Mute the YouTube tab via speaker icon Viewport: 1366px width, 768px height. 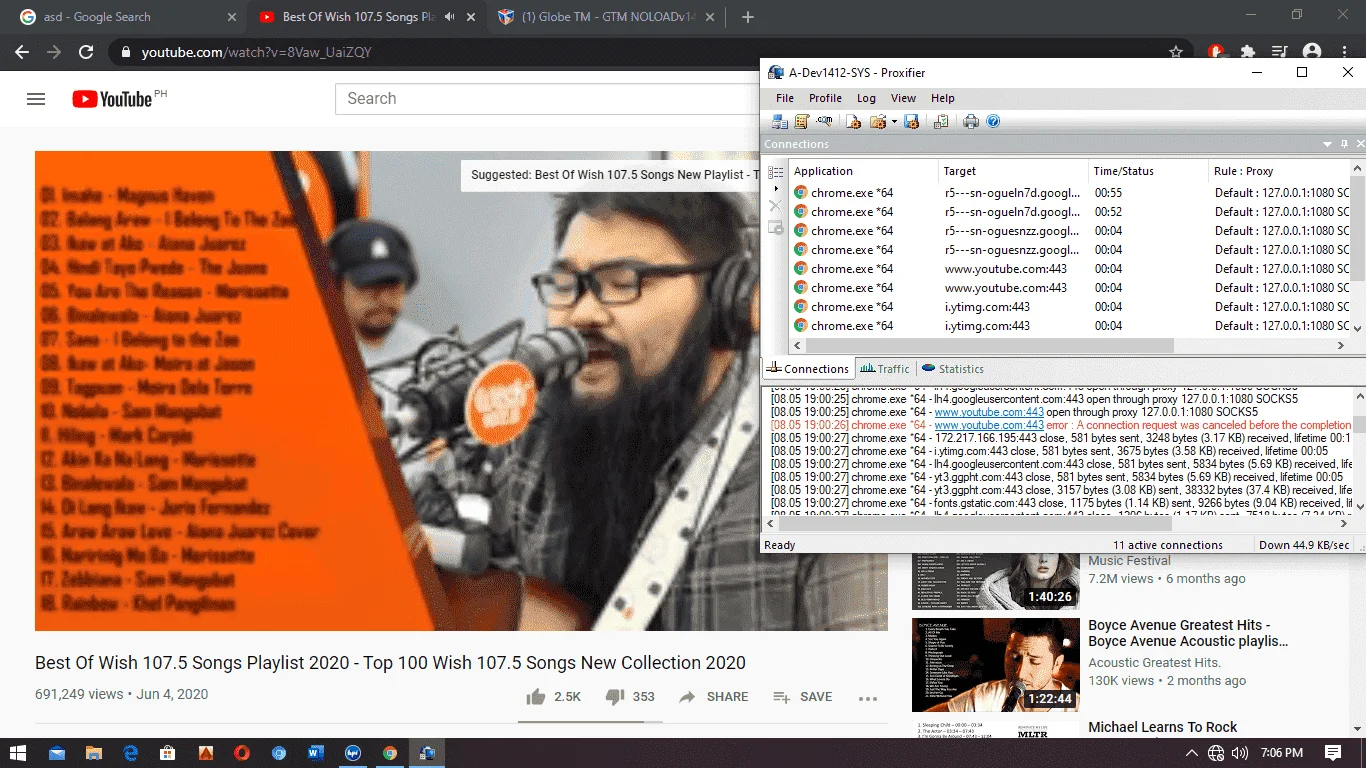(450, 17)
